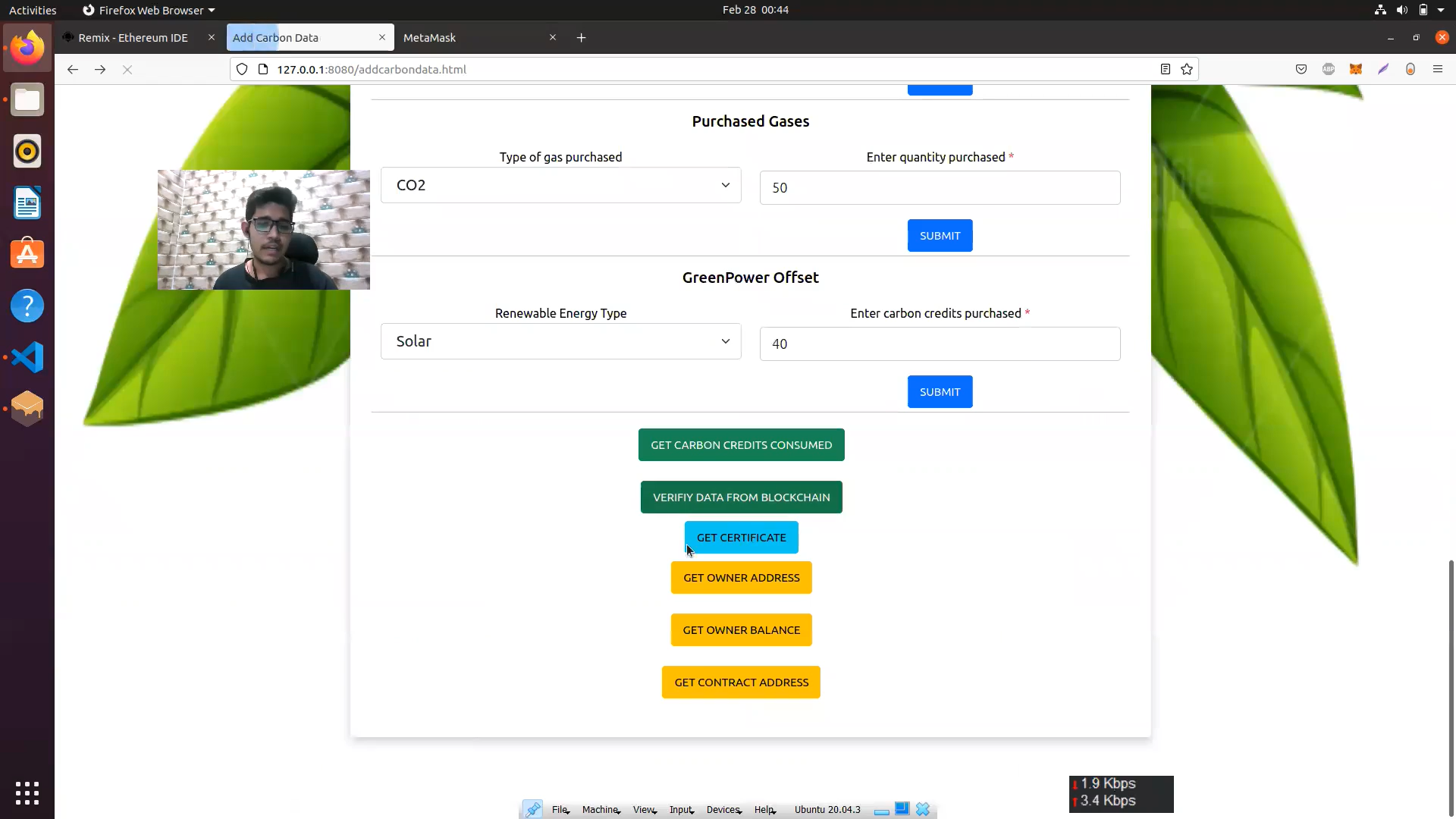The width and height of the screenshot is (1456, 819).
Task: Open the VirtualBox View menu
Action: coord(645,809)
